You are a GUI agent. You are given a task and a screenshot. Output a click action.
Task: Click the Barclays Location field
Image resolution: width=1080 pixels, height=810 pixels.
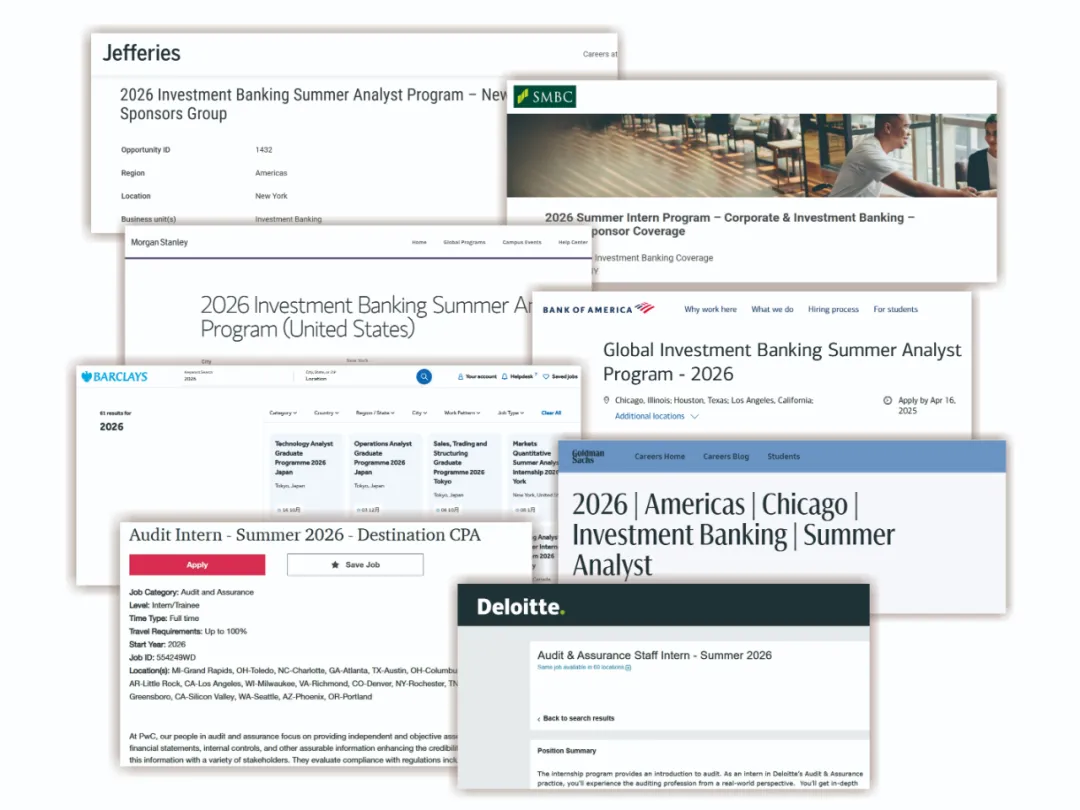click(x=355, y=376)
